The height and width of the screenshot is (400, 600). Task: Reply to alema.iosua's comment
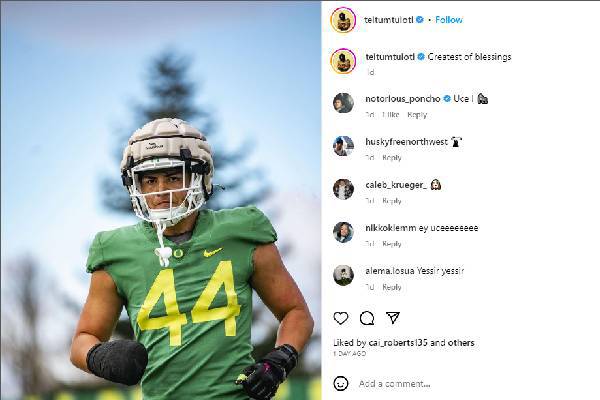pyautogui.click(x=392, y=287)
